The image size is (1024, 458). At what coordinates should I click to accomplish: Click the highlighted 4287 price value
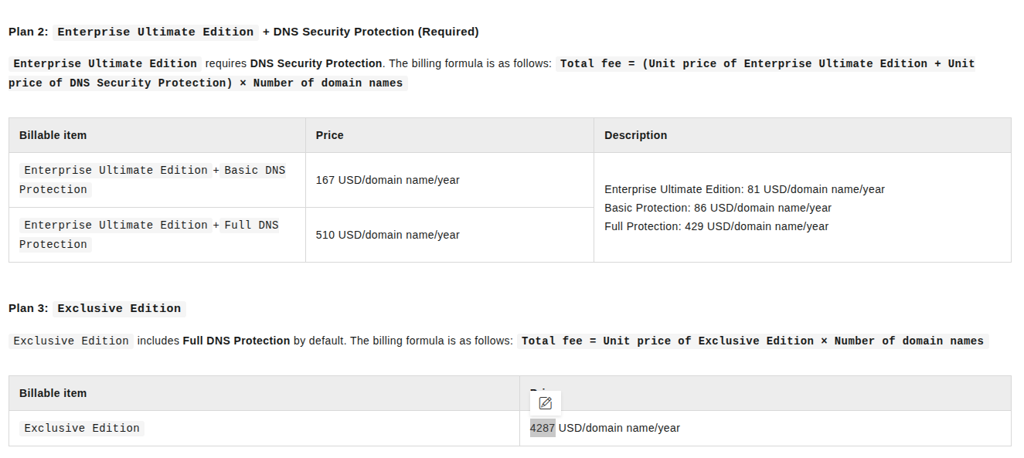click(x=543, y=428)
